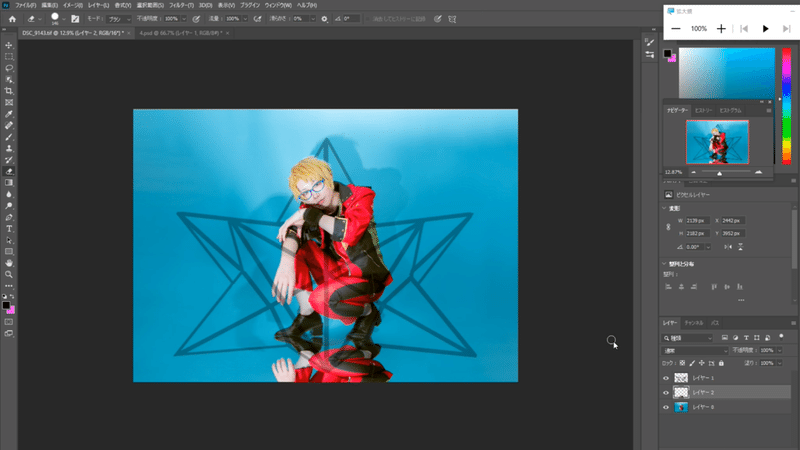Screen dimensions: 800x450
Task: Click zoom out minus in magnifier window
Action: point(676,29)
